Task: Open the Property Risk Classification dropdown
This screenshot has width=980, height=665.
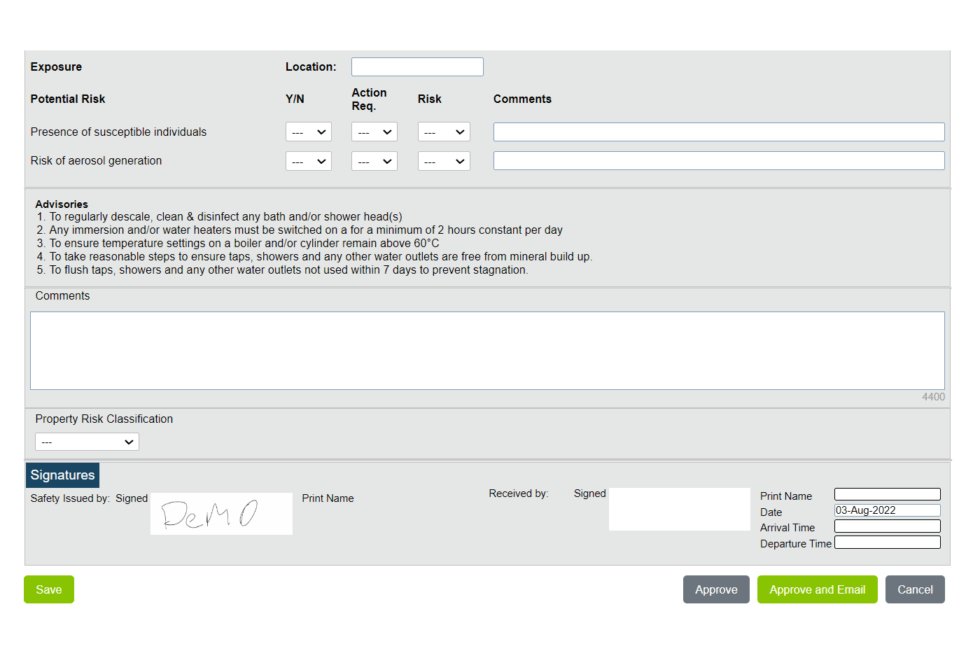Action: (86, 441)
